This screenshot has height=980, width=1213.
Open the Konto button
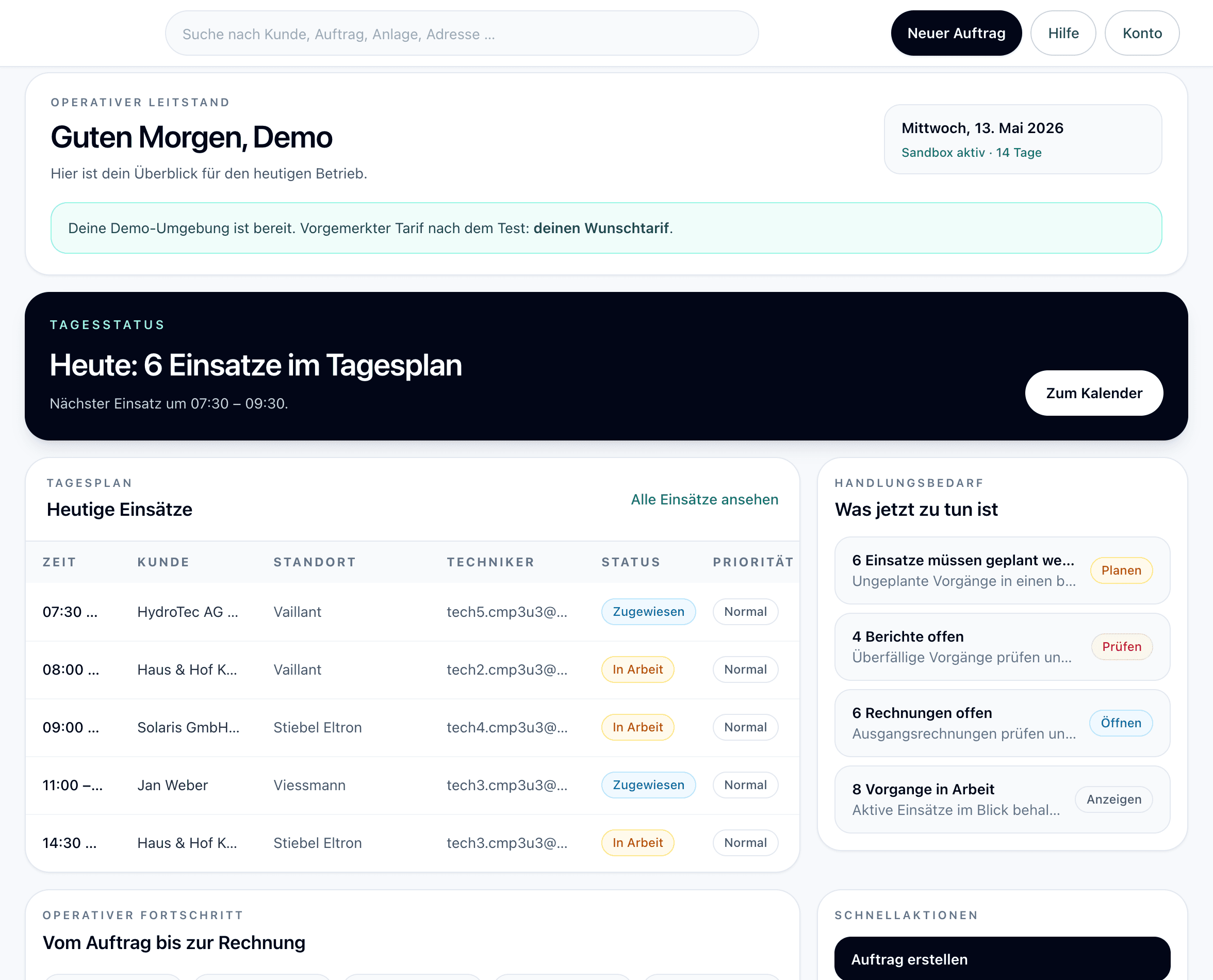tap(1141, 34)
